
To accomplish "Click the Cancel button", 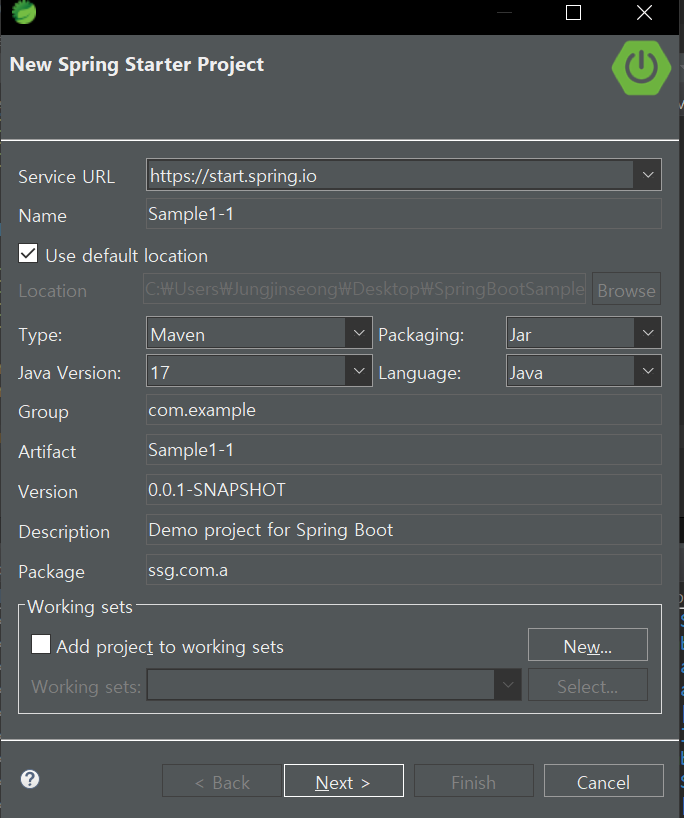I will [x=604, y=781].
